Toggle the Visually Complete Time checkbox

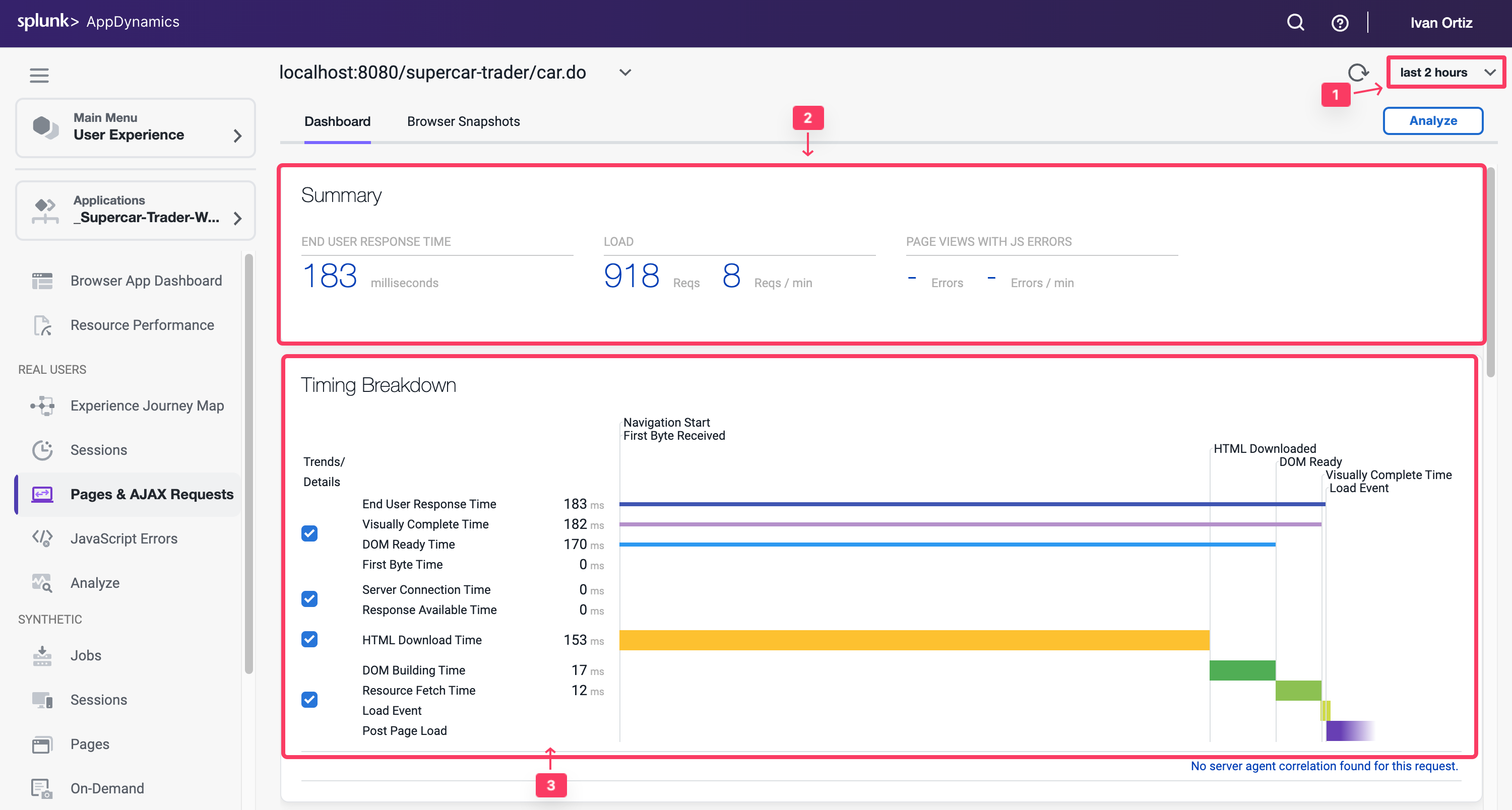309,533
